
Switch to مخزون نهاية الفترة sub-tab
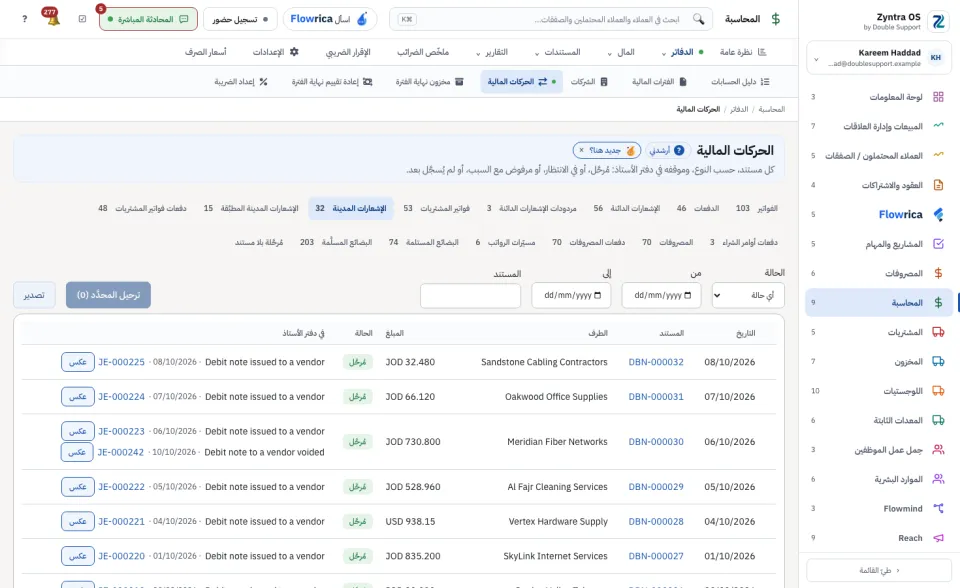click(x=429, y=81)
